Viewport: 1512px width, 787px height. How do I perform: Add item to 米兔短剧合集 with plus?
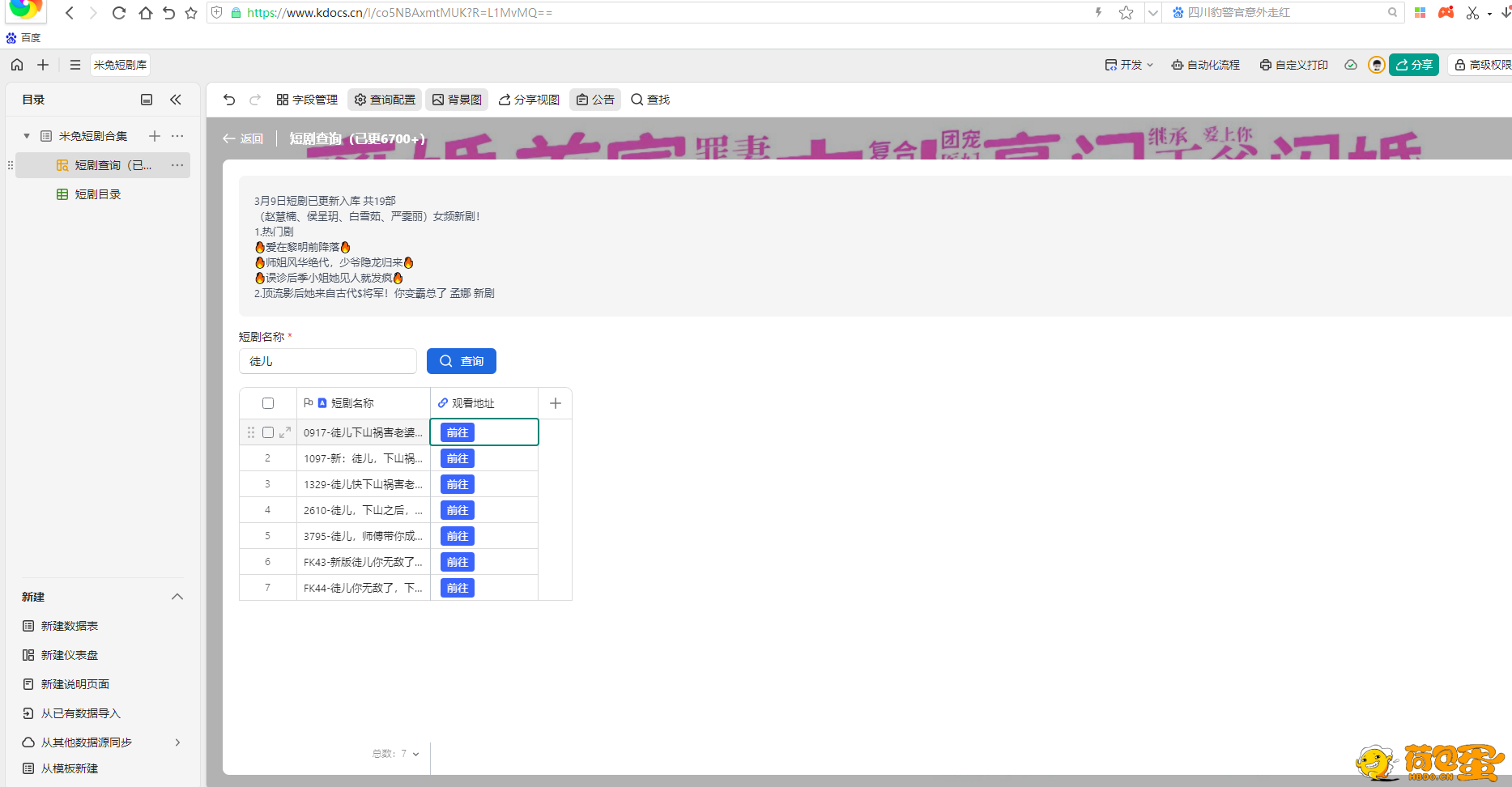point(155,136)
